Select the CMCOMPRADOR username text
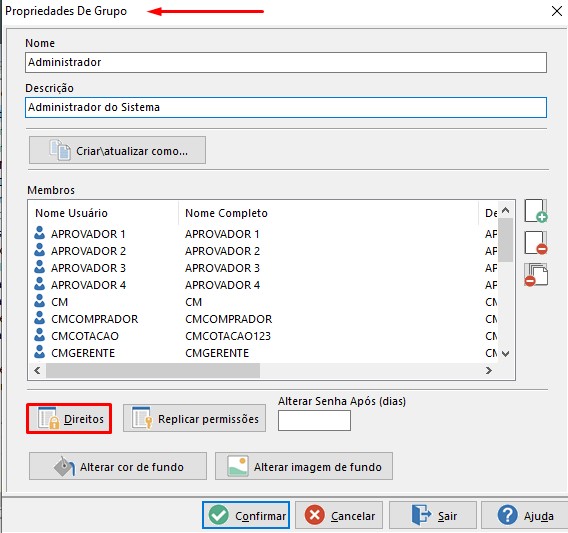This screenshot has width=568, height=533. 95,319
